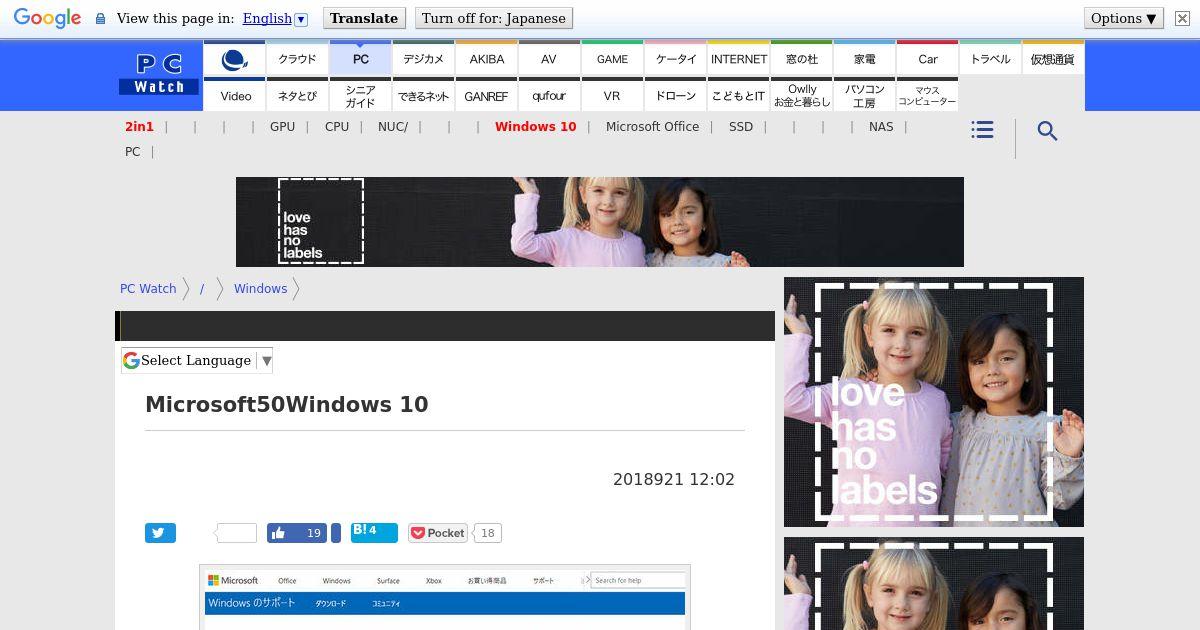
Task: Open the Owlly お金と暮らし tab
Action: pyautogui.click(x=801, y=96)
